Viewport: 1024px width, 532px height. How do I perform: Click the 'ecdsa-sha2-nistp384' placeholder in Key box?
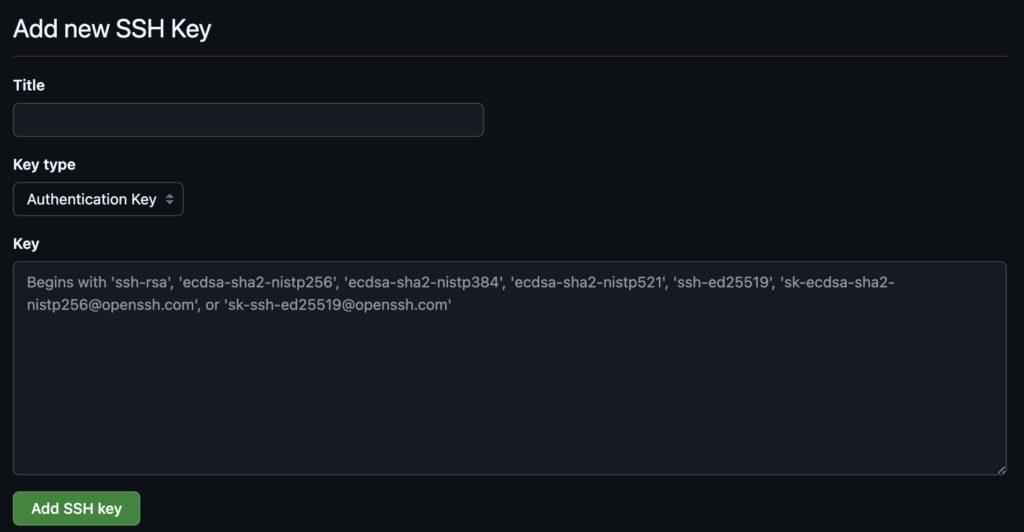pos(423,283)
